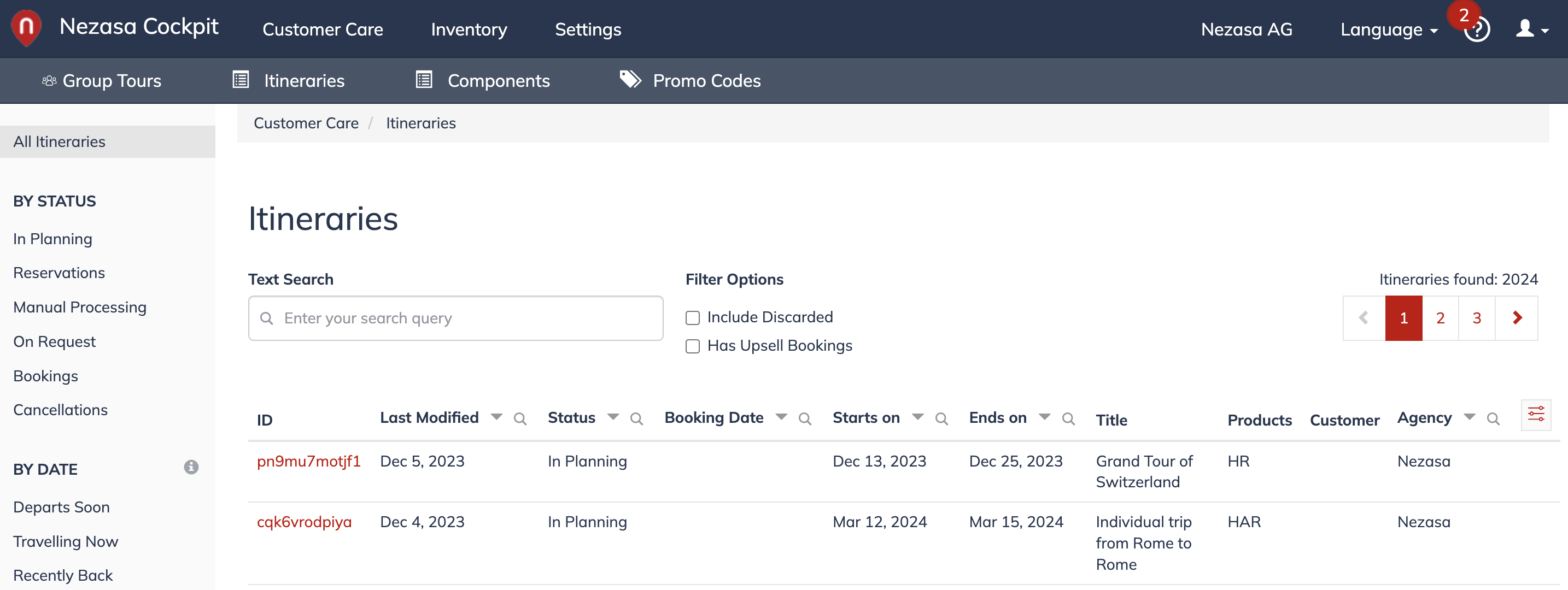
Task: Click the Customer Care breadcrumb link
Action: click(306, 123)
